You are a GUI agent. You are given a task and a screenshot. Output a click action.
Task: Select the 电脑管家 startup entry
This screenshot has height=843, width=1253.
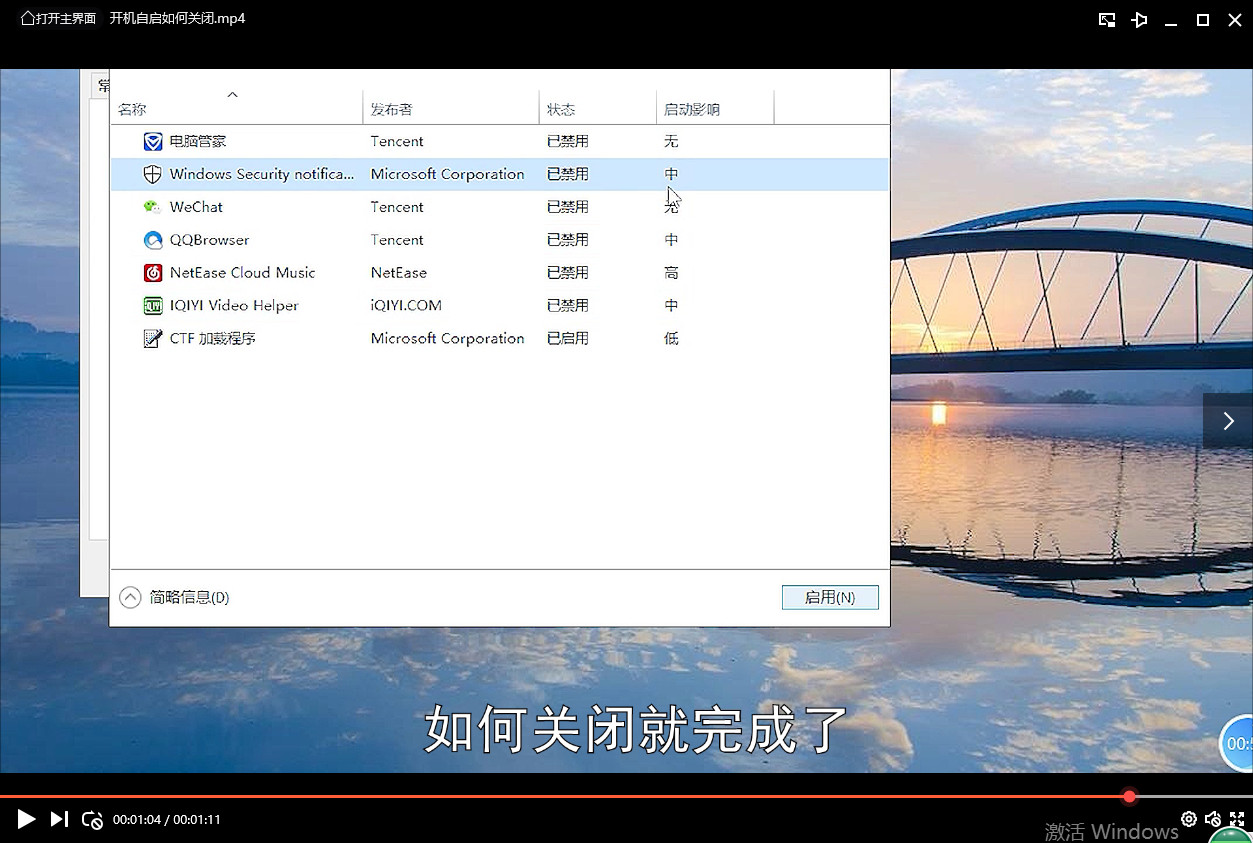(499, 141)
